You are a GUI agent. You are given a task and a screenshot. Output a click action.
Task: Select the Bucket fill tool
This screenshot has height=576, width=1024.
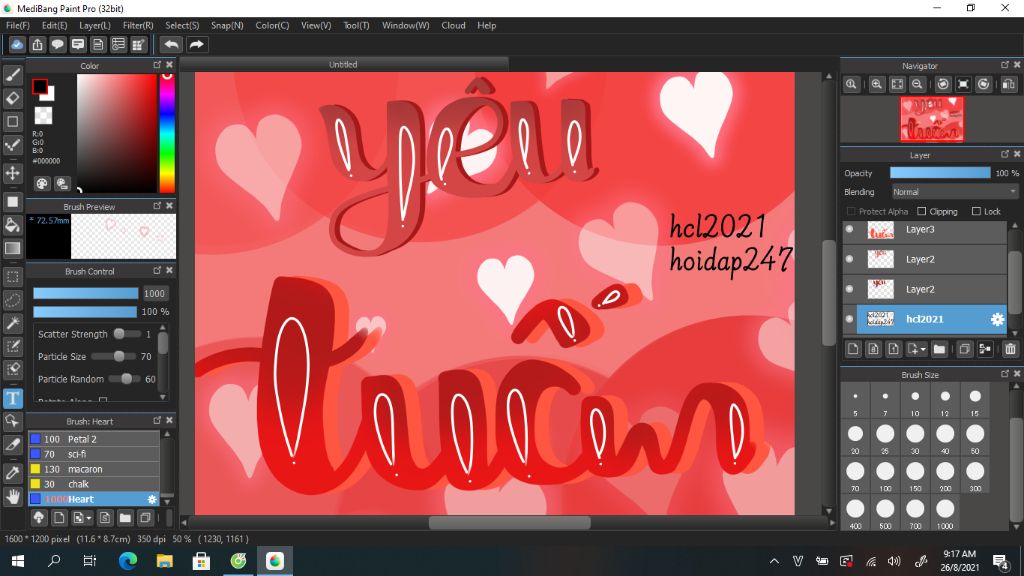coord(12,225)
